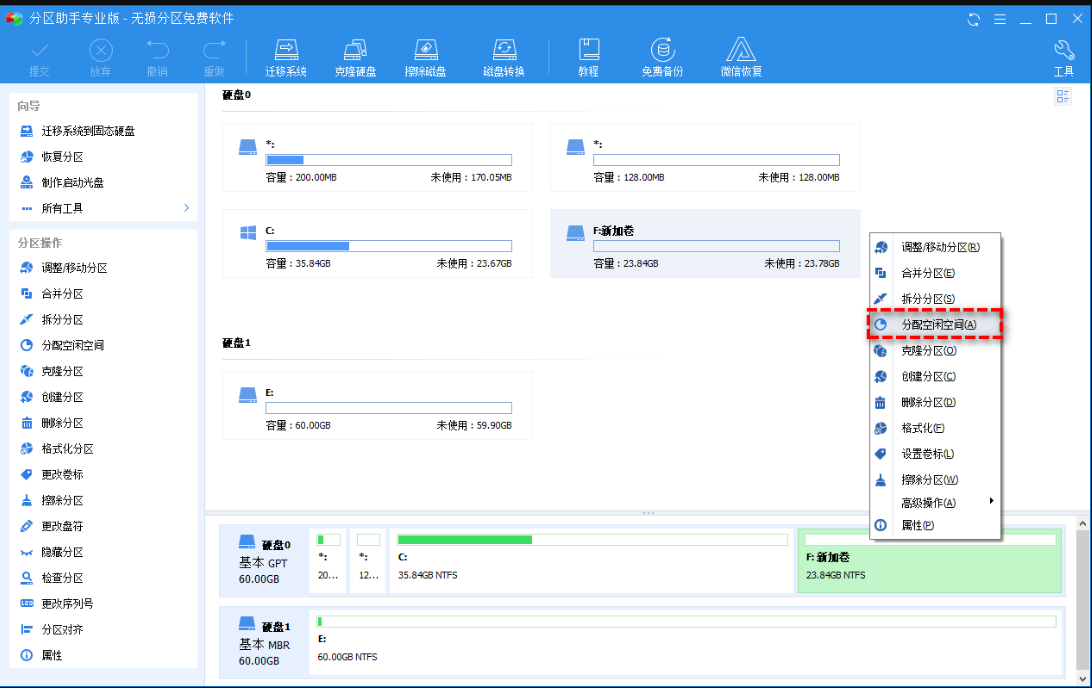Click 删除分区(D) in the context menu

click(935, 402)
